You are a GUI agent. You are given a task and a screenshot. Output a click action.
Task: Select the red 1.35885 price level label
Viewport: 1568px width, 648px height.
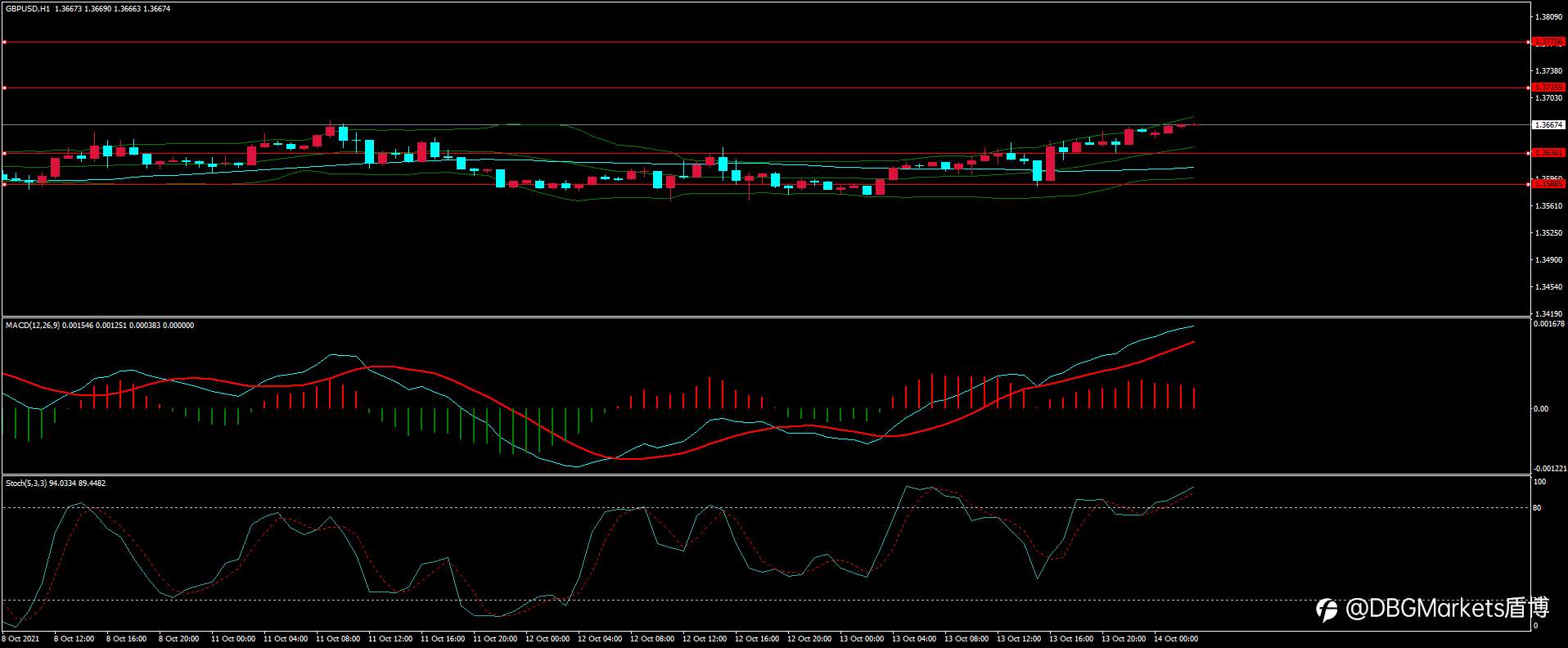[1548, 184]
